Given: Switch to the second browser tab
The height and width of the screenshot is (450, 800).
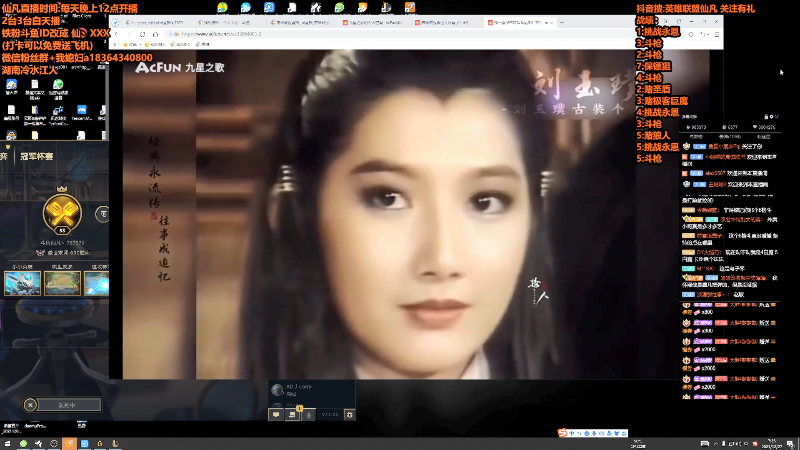Looking at the screenshot, I should (229, 22).
